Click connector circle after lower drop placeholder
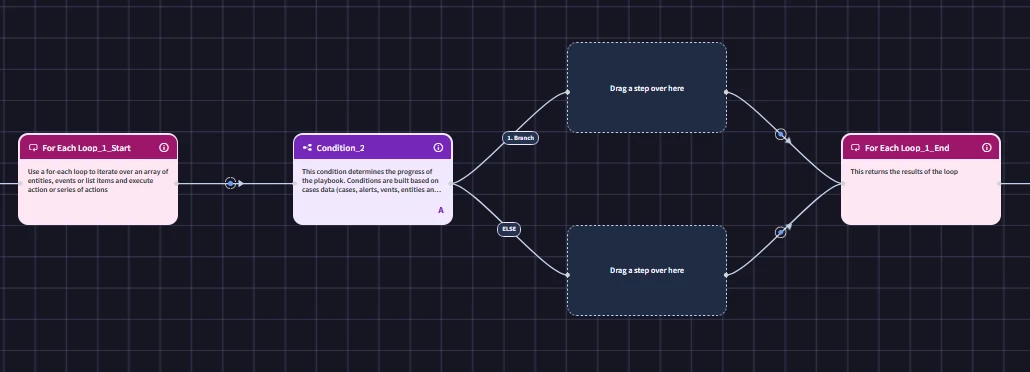The width and height of the screenshot is (1030, 372). tap(780, 232)
